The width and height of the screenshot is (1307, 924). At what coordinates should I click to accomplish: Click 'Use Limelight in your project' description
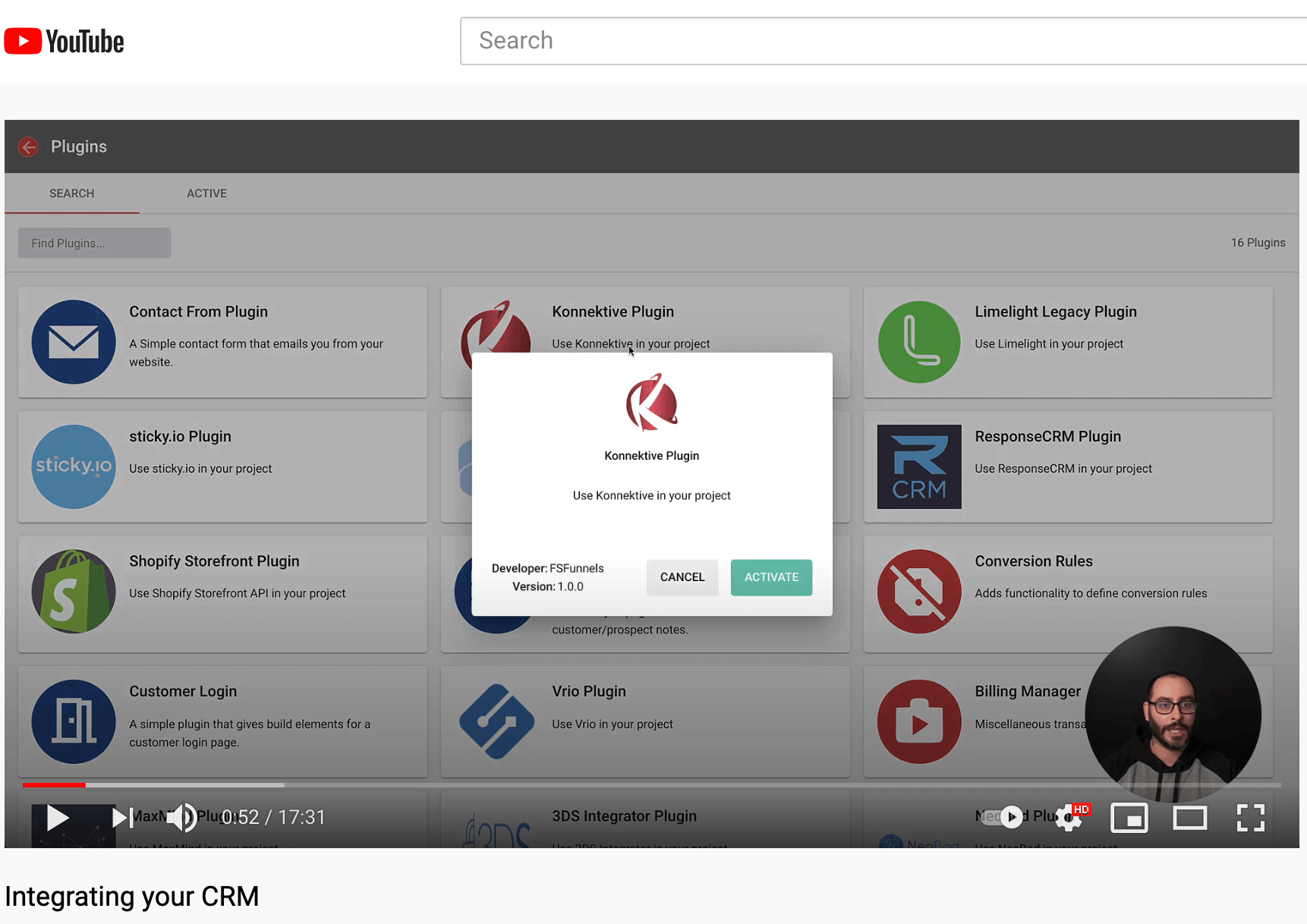[x=1049, y=344]
